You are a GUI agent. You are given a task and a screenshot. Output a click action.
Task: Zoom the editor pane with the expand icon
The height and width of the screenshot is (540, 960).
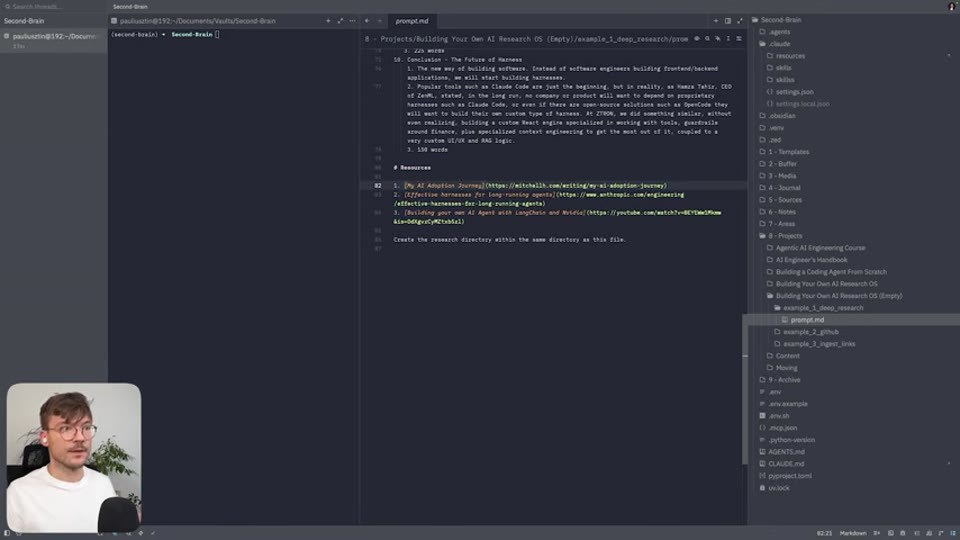click(740, 21)
